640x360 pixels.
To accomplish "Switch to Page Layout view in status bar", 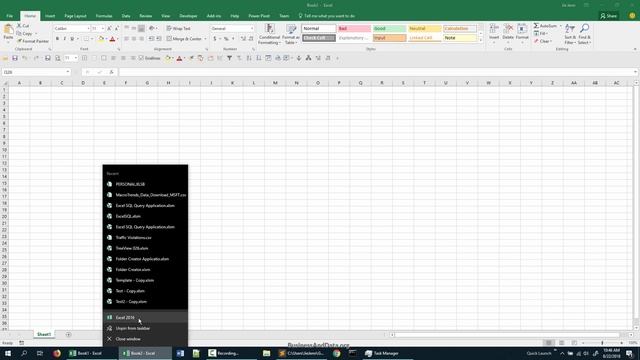I will pyautogui.click(x=561, y=343).
